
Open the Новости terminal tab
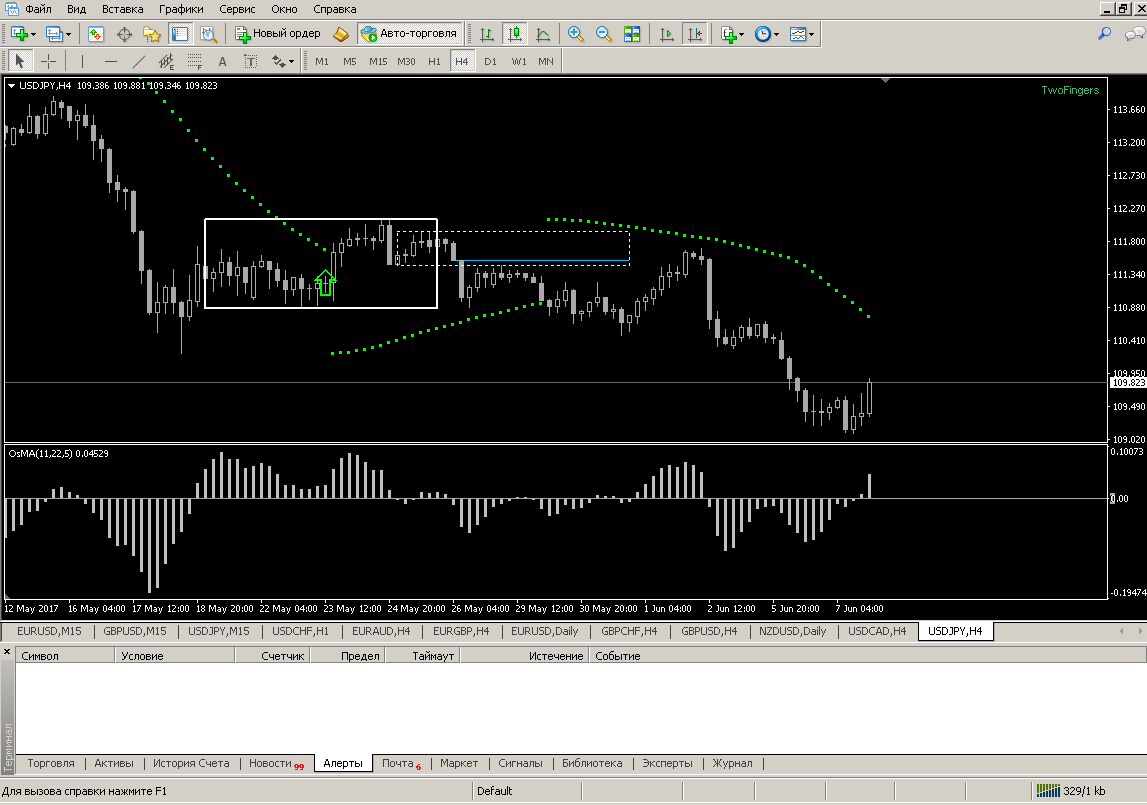pyautogui.click(x=276, y=763)
